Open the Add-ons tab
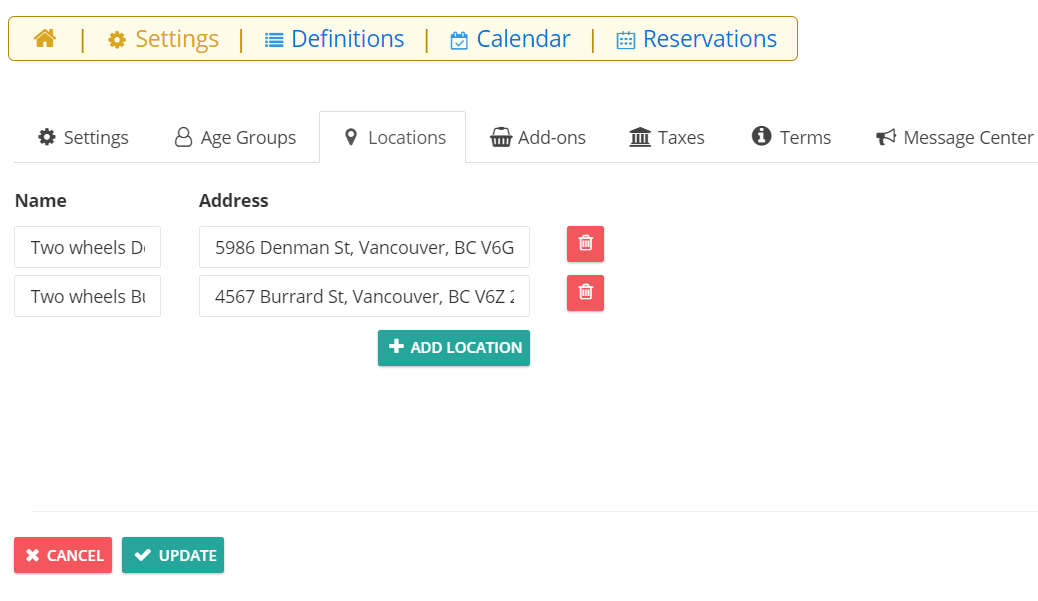 pos(538,138)
